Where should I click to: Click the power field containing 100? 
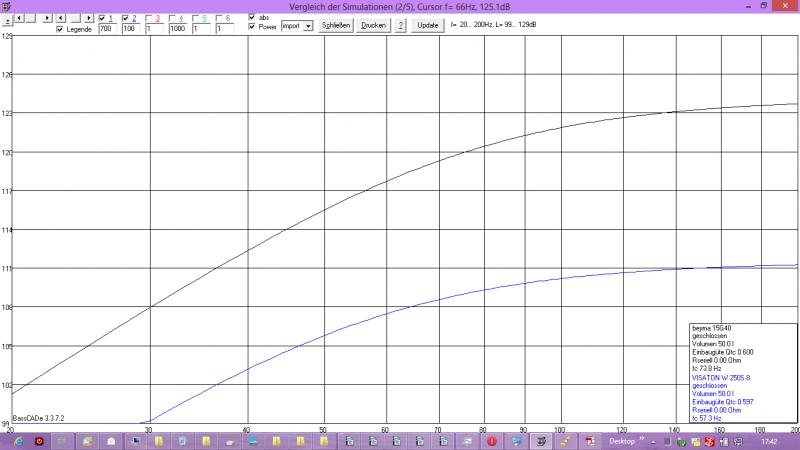131,29
